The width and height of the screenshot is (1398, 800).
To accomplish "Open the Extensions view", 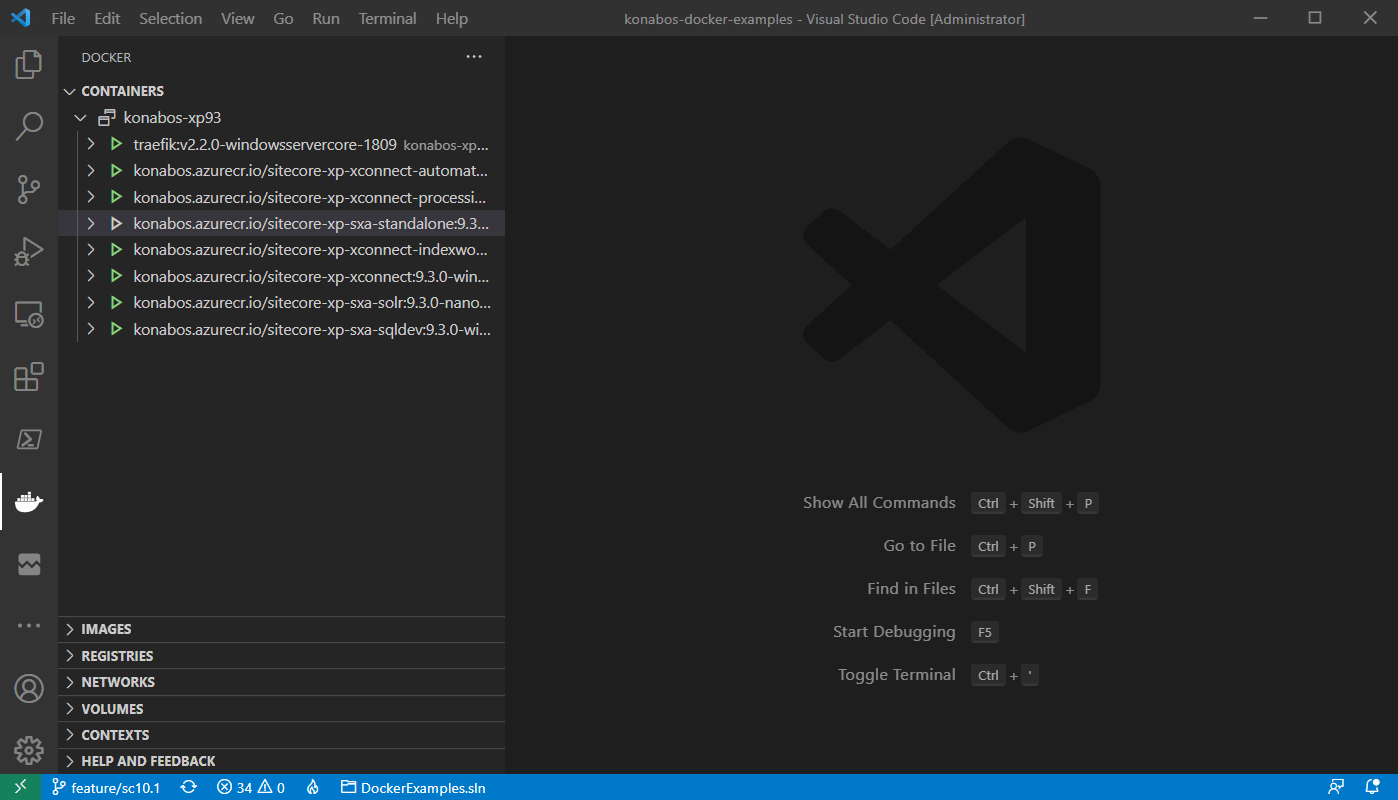I will point(29,377).
